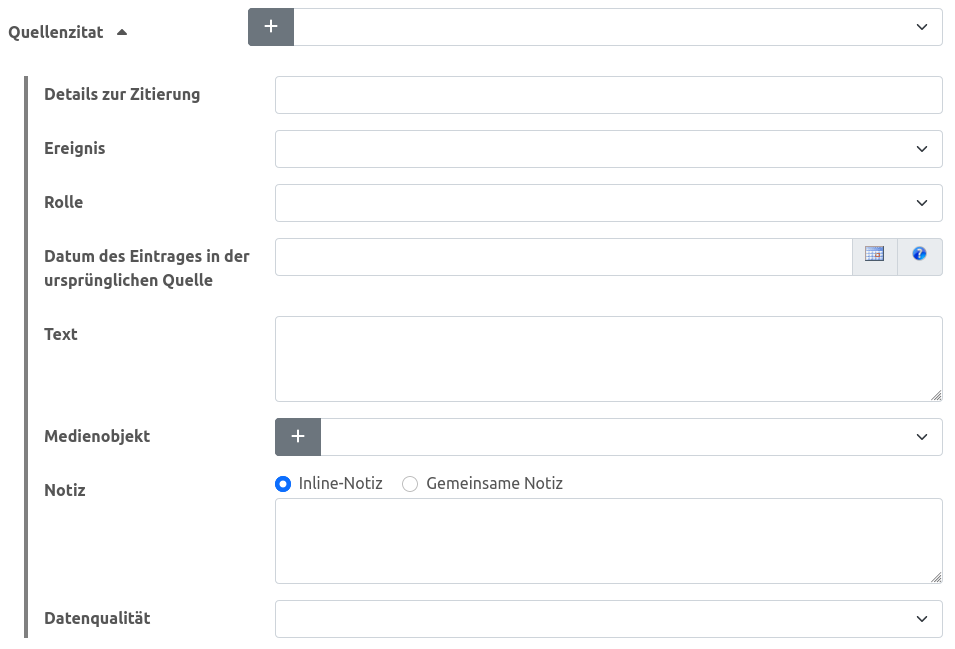Image resolution: width=955 pixels, height=649 pixels.
Task: Click the Notiz area resize handle
Action: tap(936, 577)
